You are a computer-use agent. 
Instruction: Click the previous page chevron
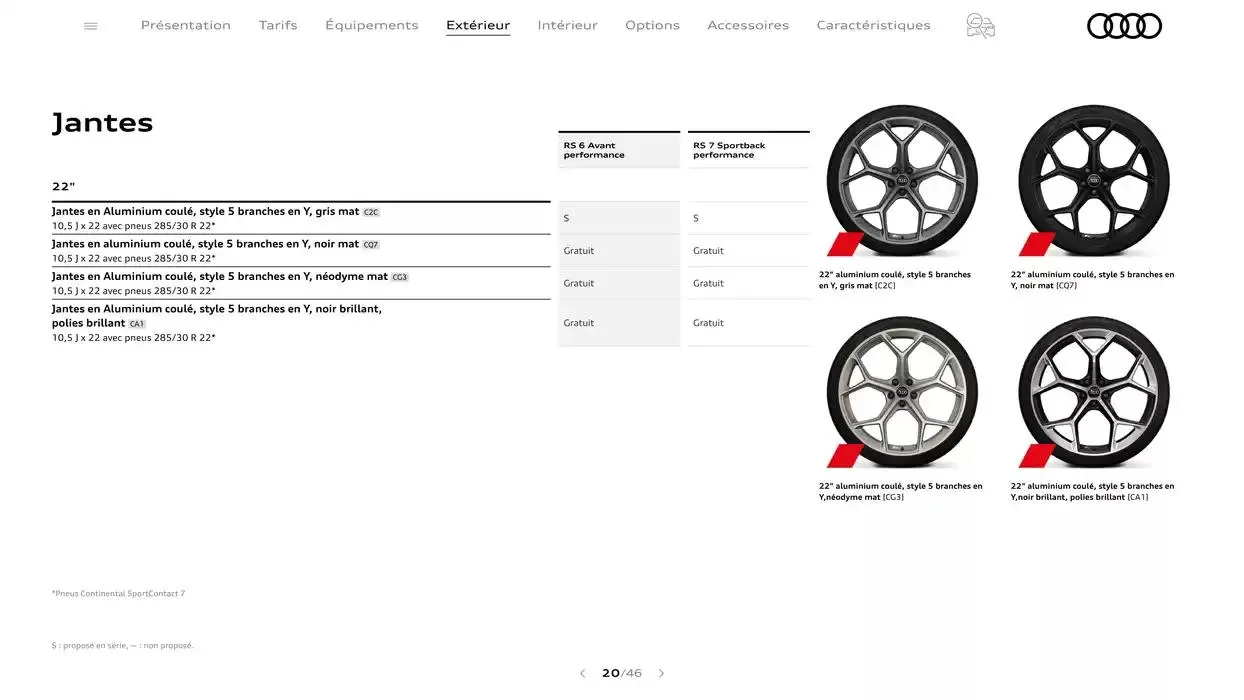pos(583,673)
